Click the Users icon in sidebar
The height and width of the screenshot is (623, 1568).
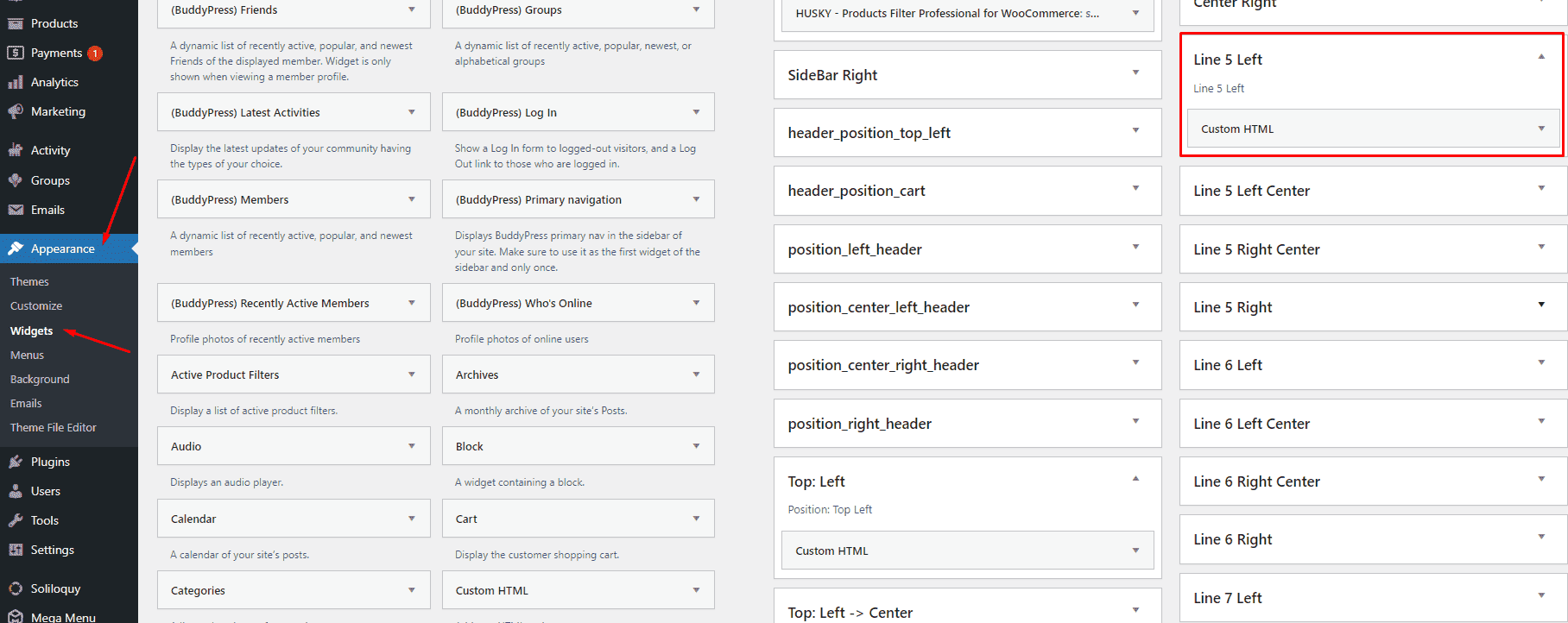16,491
